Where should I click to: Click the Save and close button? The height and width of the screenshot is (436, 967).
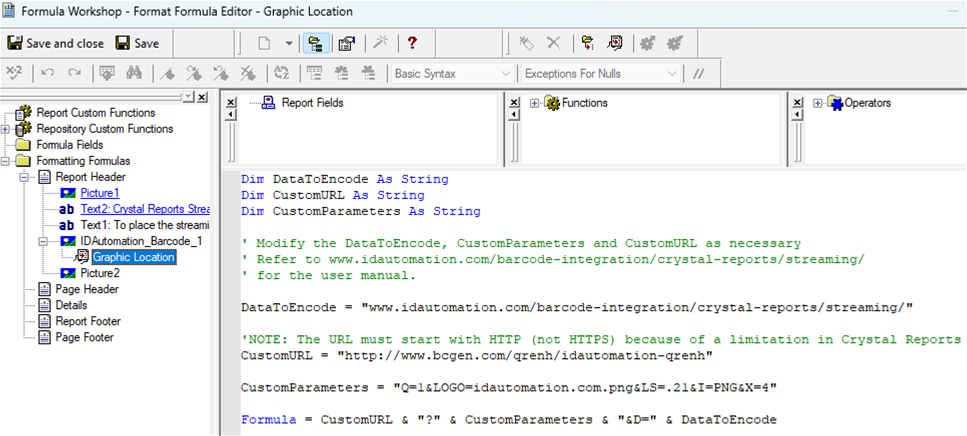click(56, 44)
